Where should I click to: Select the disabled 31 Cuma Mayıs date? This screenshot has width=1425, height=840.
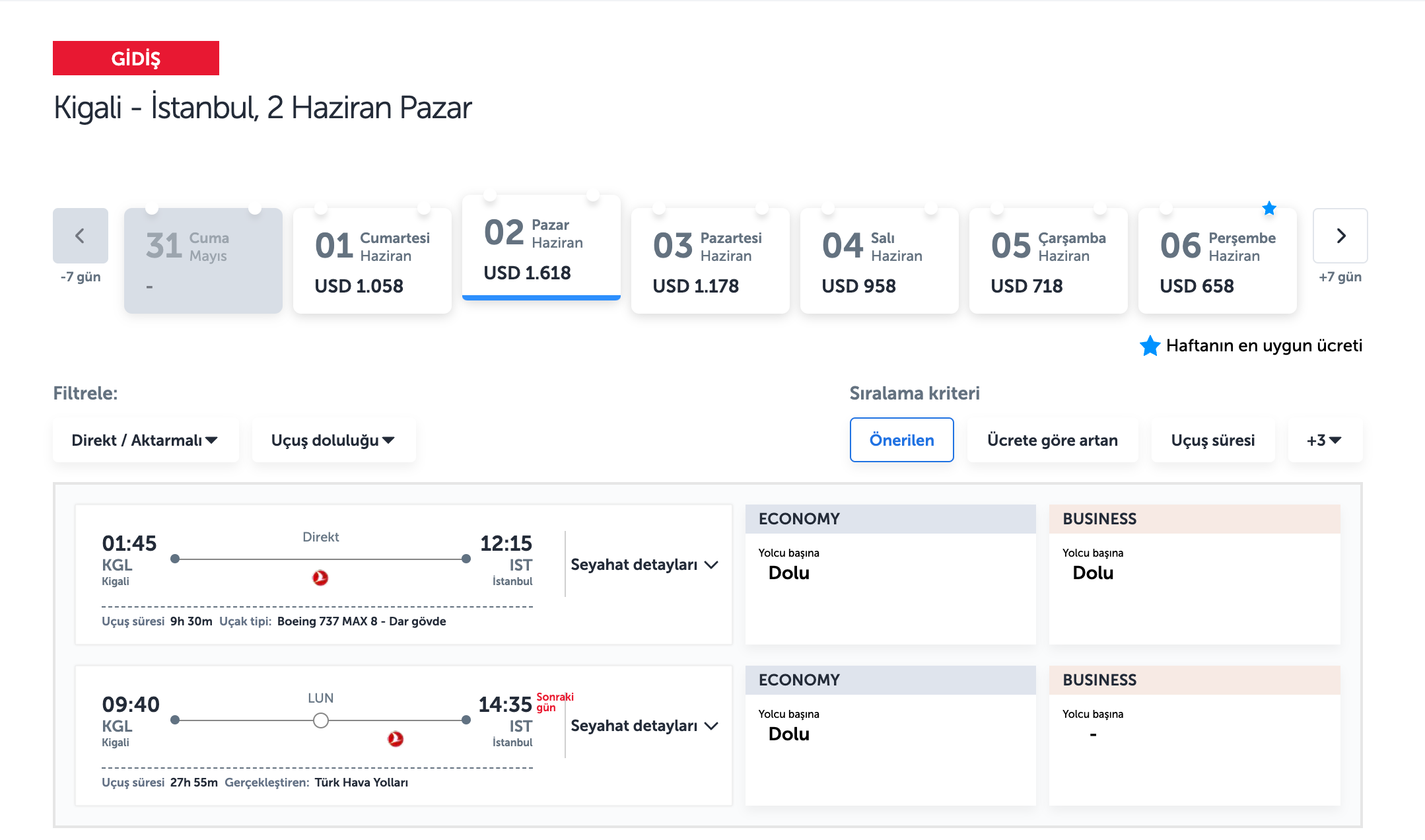[203, 261]
